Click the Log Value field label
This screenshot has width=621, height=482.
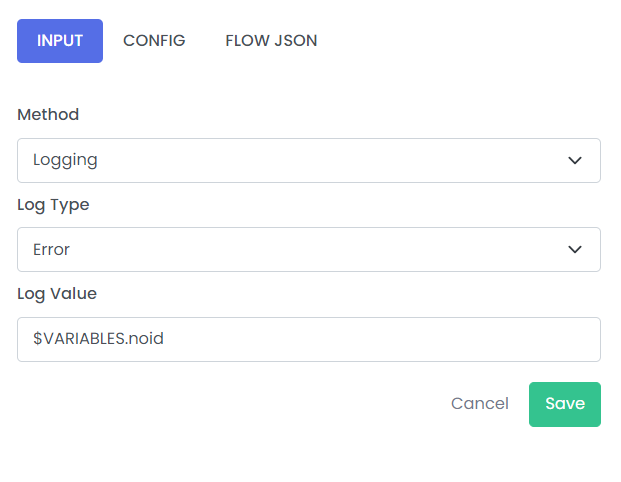click(57, 294)
